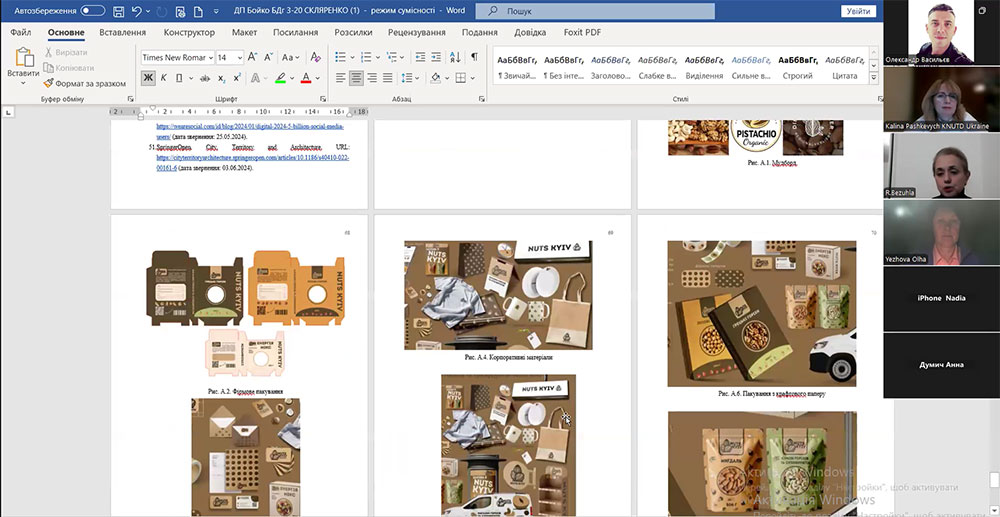Click the Save icon in title bar
Screen dimensions: 1000x517
point(119,11)
